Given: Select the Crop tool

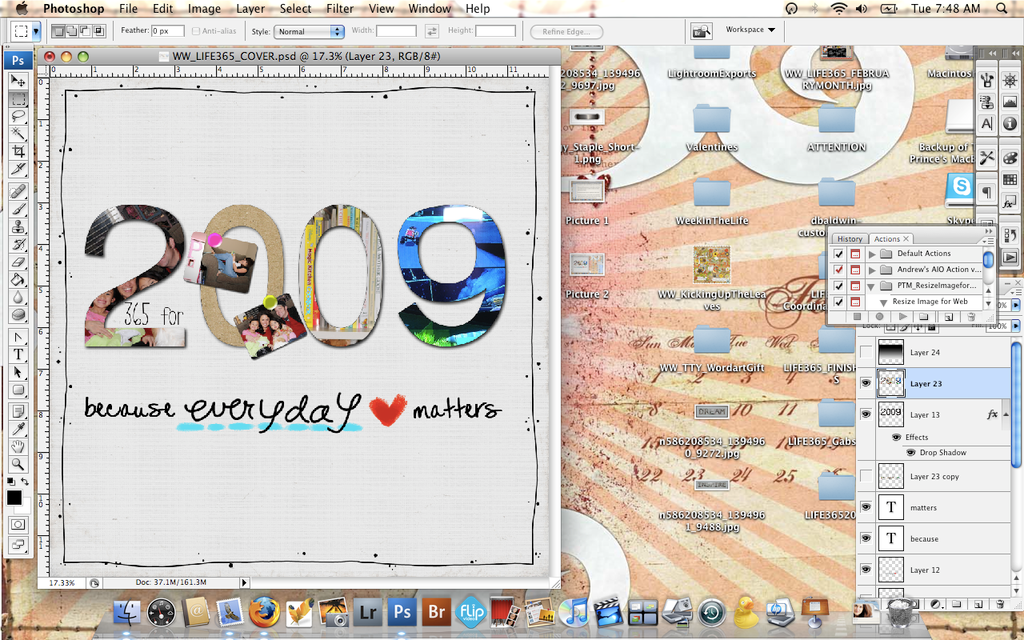Looking at the screenshot, I should pyautogui.click(x=18, y=151).
